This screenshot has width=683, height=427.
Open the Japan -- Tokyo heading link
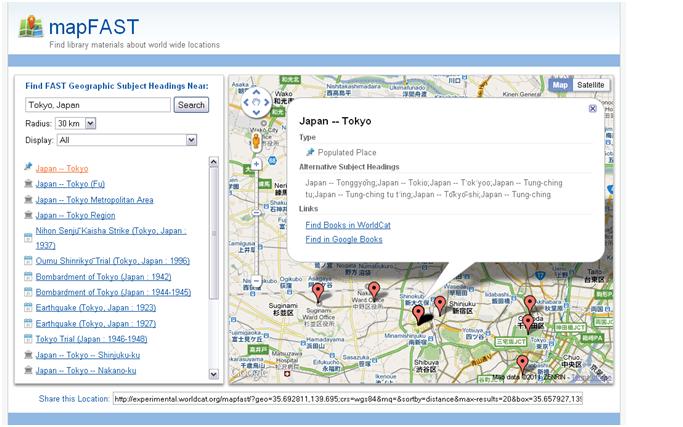click(62, 169)
